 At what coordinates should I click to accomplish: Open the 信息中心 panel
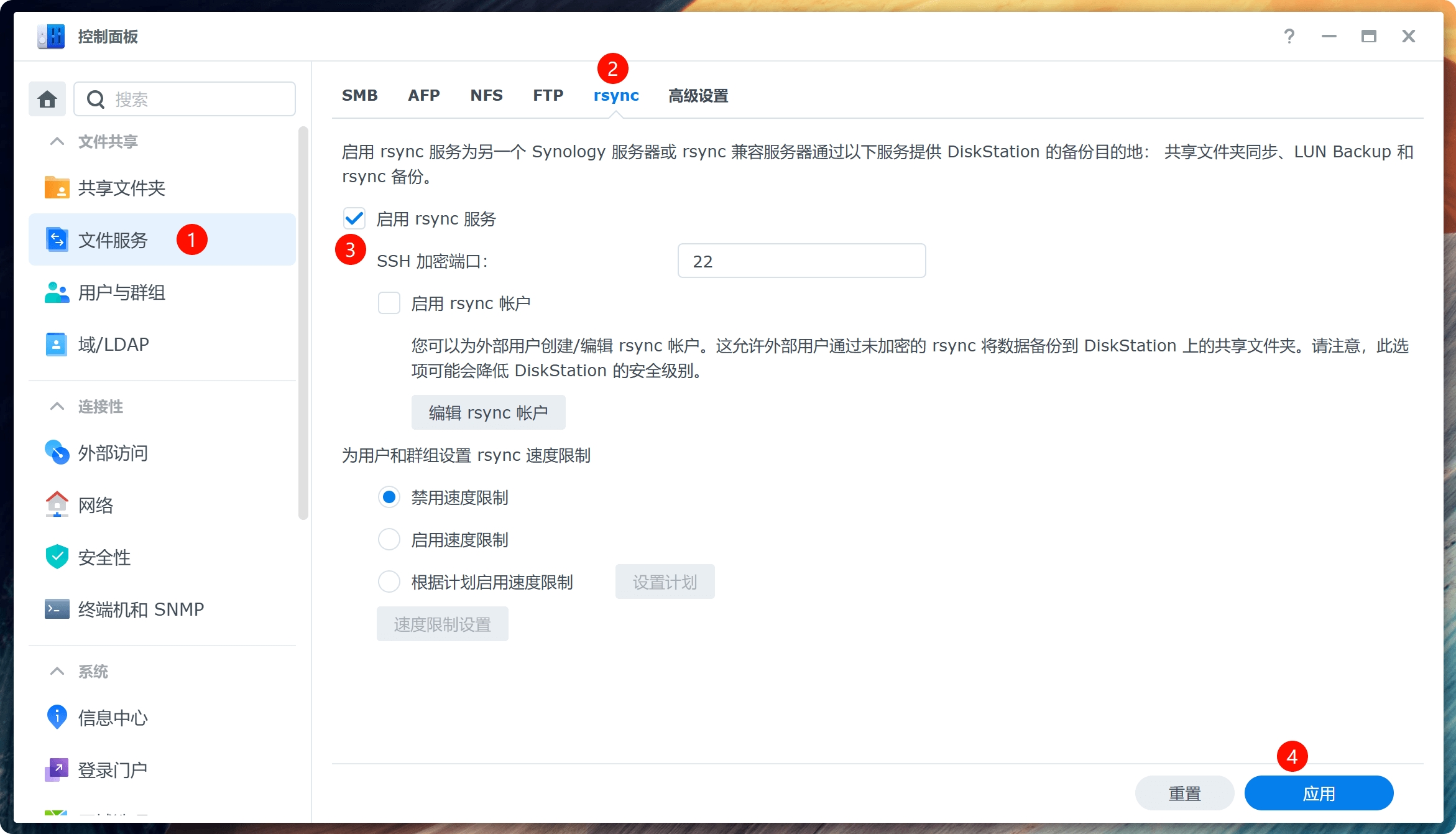[113, 717]
